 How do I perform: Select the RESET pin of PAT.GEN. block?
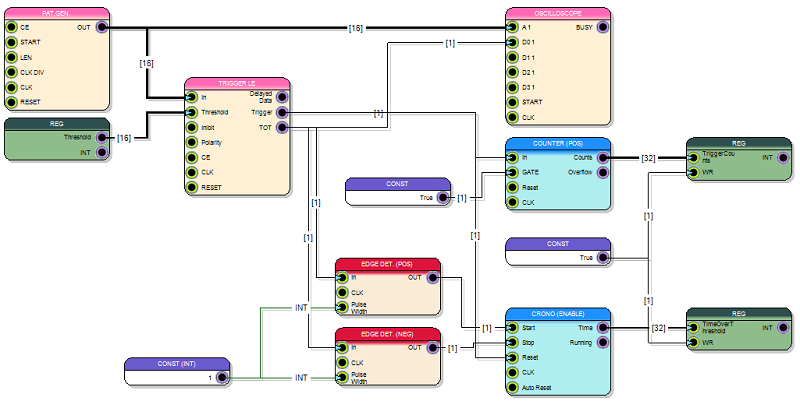click(x=11, y=102)
